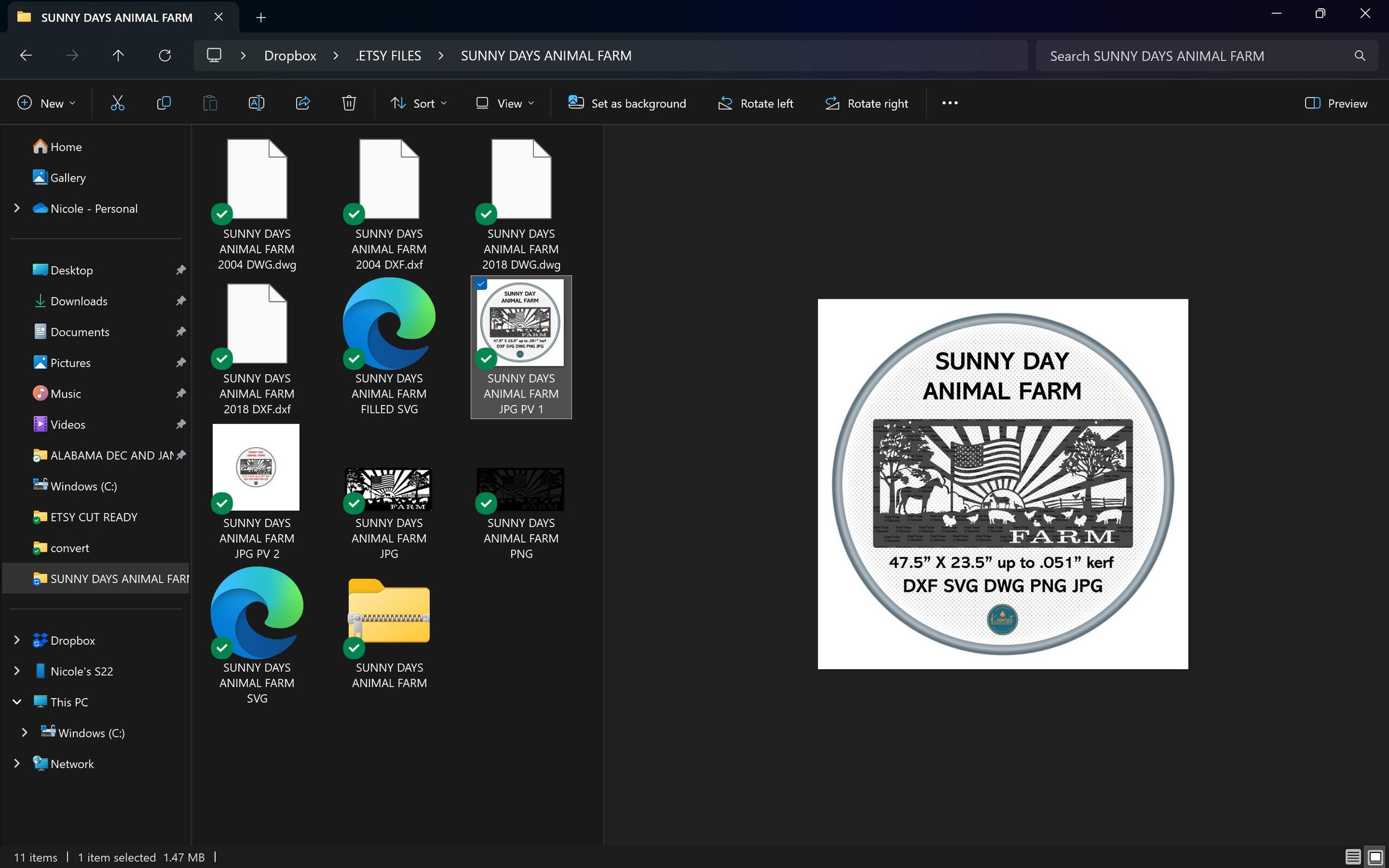This screenshot has height=868, width=1389.
Task: Open Downloads in the sidebar
Action: point(70,302)
